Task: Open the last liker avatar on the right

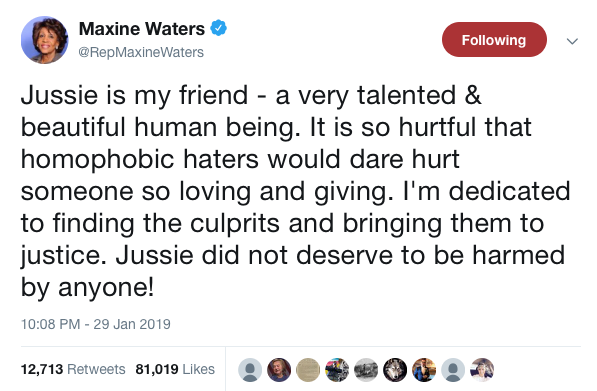Action: click(x=482, y=370)
